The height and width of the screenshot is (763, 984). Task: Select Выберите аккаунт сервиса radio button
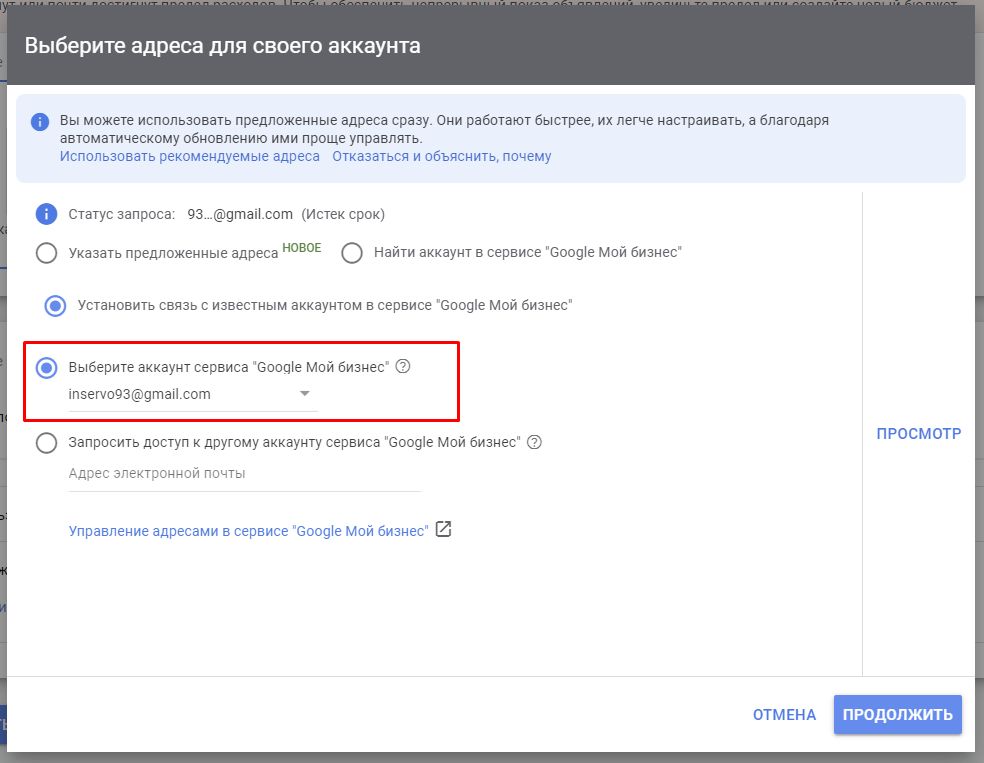tap(46, 368)
